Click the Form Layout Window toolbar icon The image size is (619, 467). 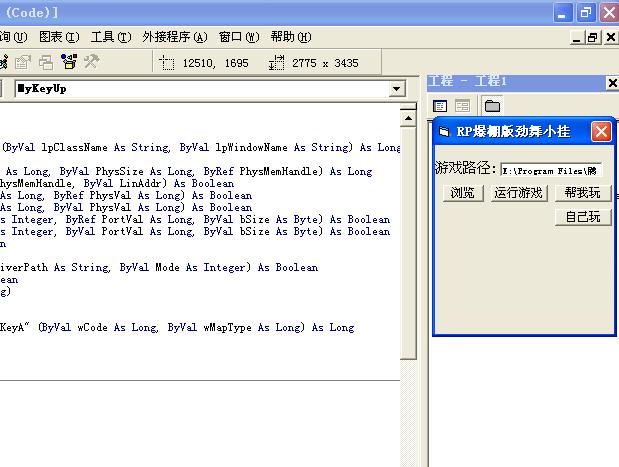(x=47, y=62)
